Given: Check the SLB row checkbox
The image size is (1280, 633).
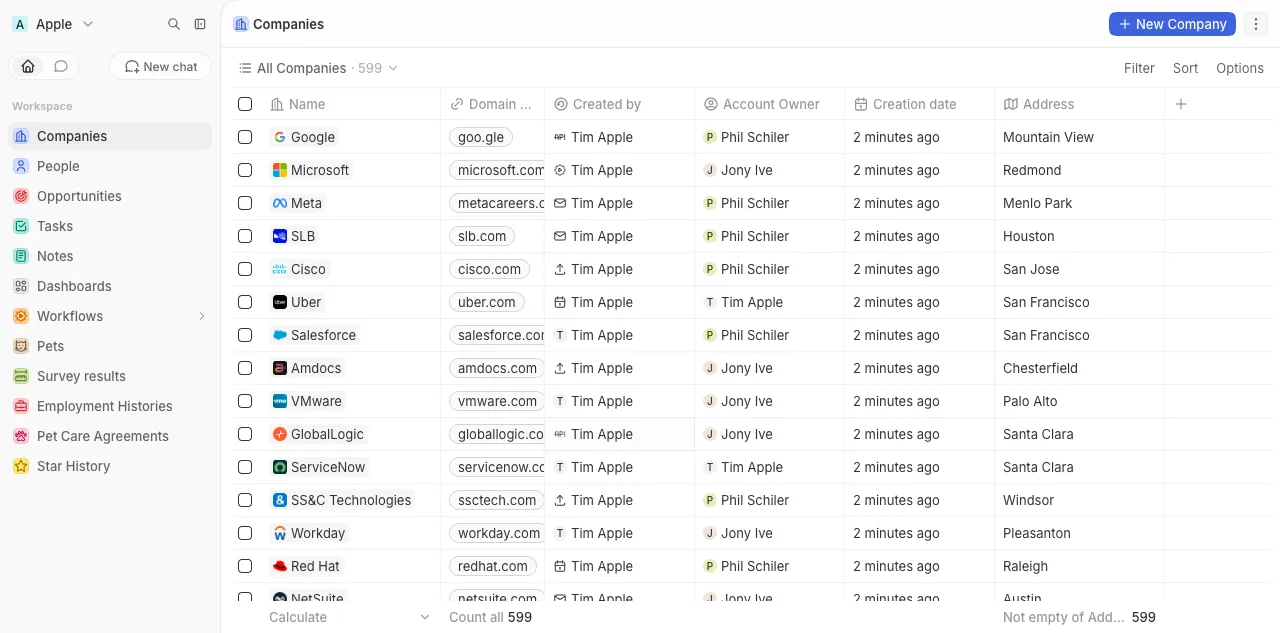Looking at the screenshot, I should pos(245,236).
